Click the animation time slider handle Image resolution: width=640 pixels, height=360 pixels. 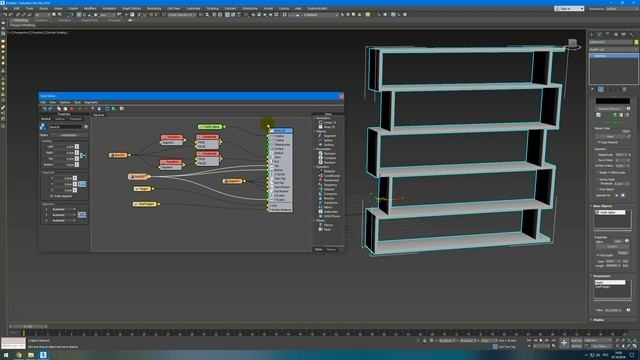pyautogui.click(x=28, y=327)
